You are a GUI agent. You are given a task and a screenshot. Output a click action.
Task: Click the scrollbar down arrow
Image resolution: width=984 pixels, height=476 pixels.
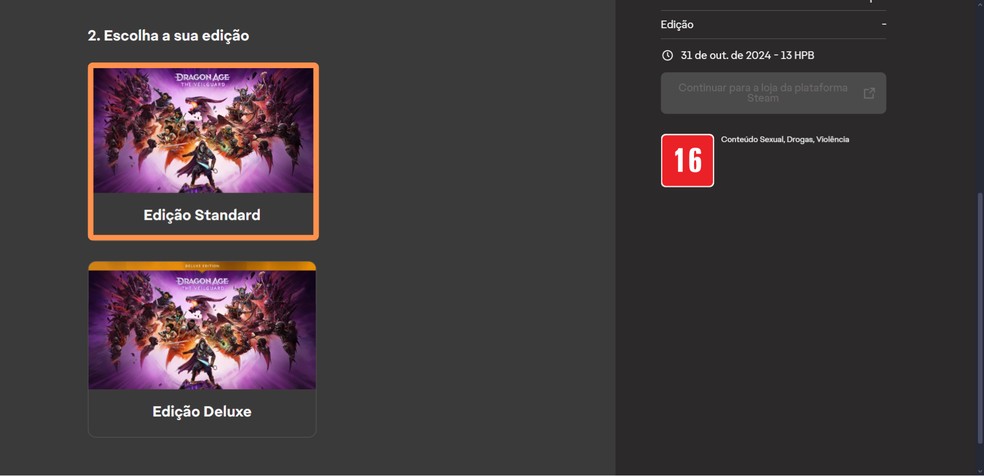pyautogui.click(x=979, y=471)
